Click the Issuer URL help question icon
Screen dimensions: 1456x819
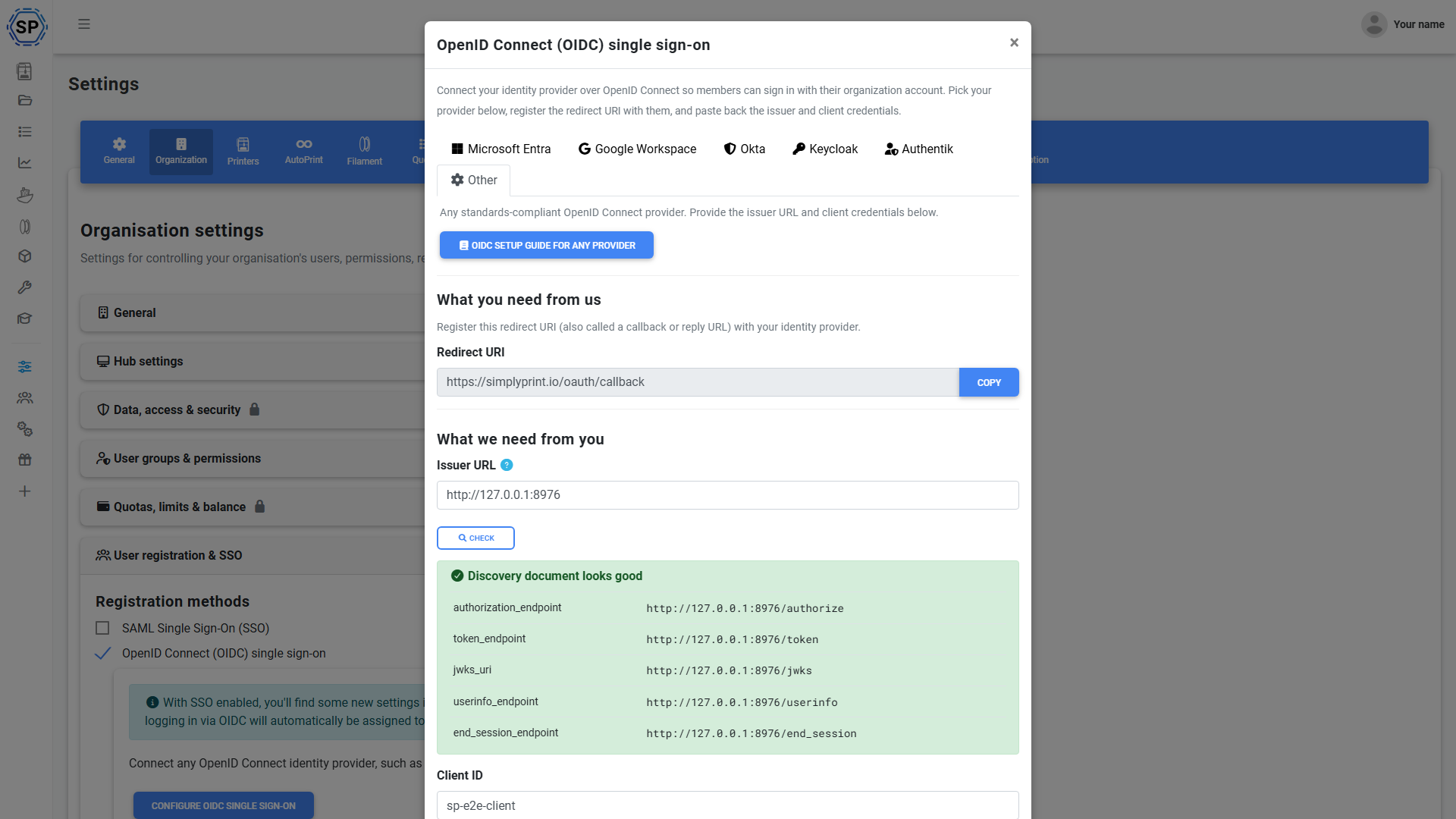click(507, 465)
